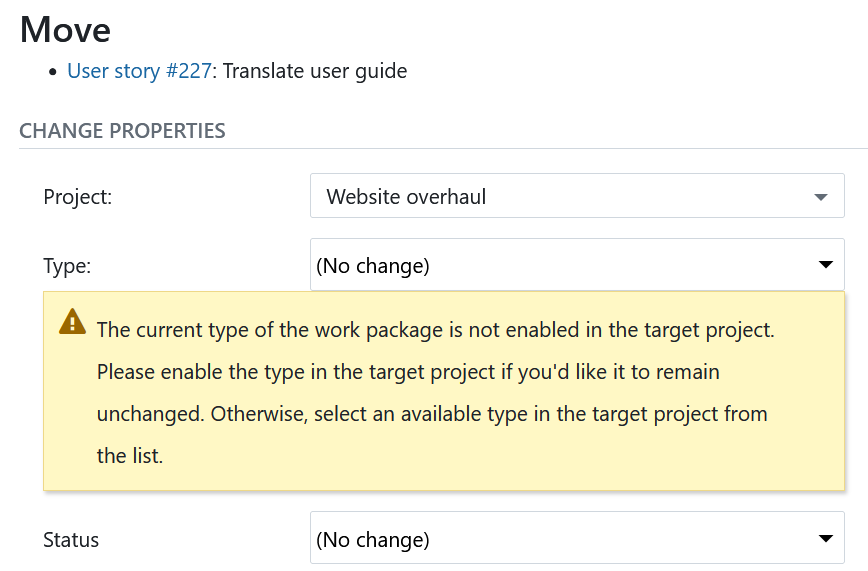The height and width of the screenshot is (571, 868).
Task: Click '(No change)' text in Status field
Action: [x=373, y=540]
